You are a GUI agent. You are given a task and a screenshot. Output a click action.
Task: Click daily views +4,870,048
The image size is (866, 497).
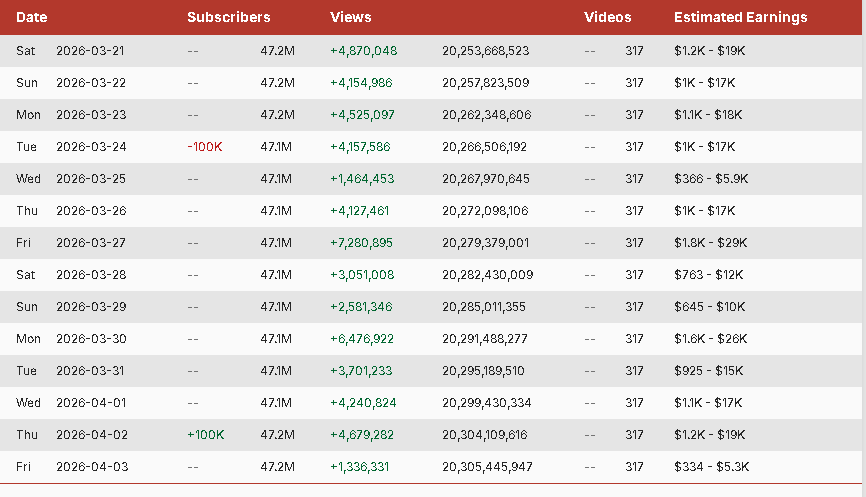(363, 51)
